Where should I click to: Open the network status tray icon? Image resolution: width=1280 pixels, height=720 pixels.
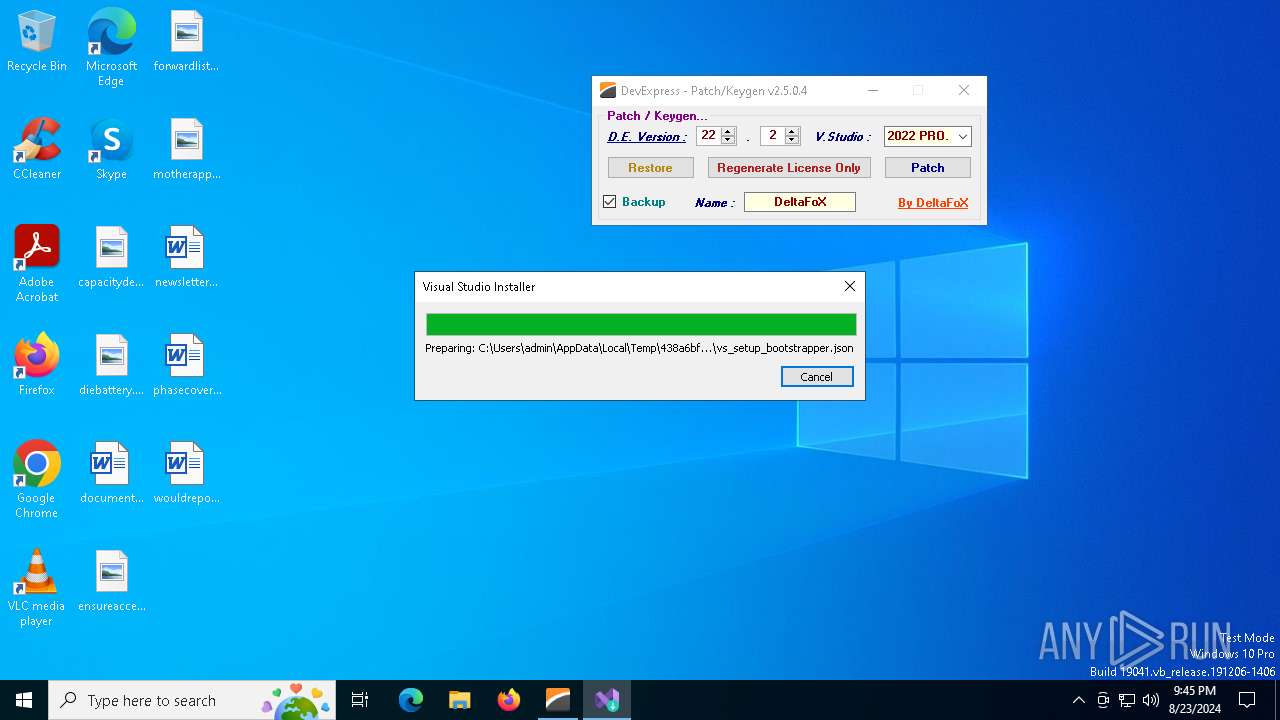coord(1127,700)
